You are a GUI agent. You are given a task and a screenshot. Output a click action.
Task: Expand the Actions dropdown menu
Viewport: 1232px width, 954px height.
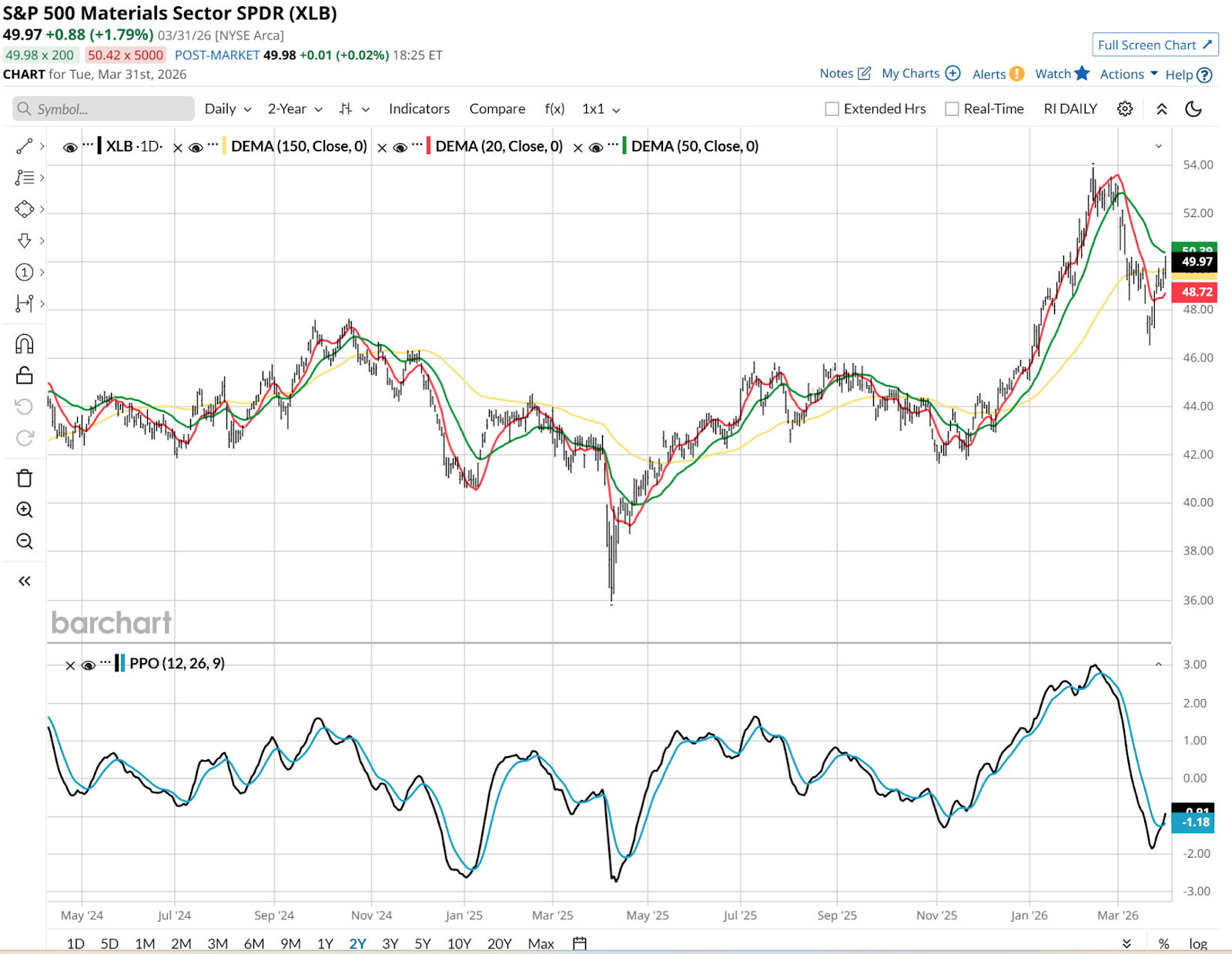(1129, 74)
